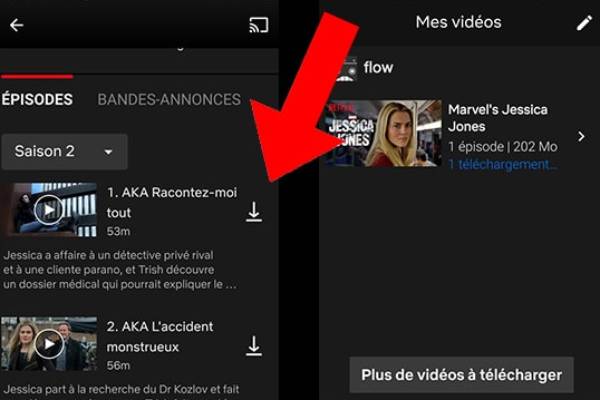Open the Saison 2 dropdown
The image size is (600, 400).
[x=64, y=152]
